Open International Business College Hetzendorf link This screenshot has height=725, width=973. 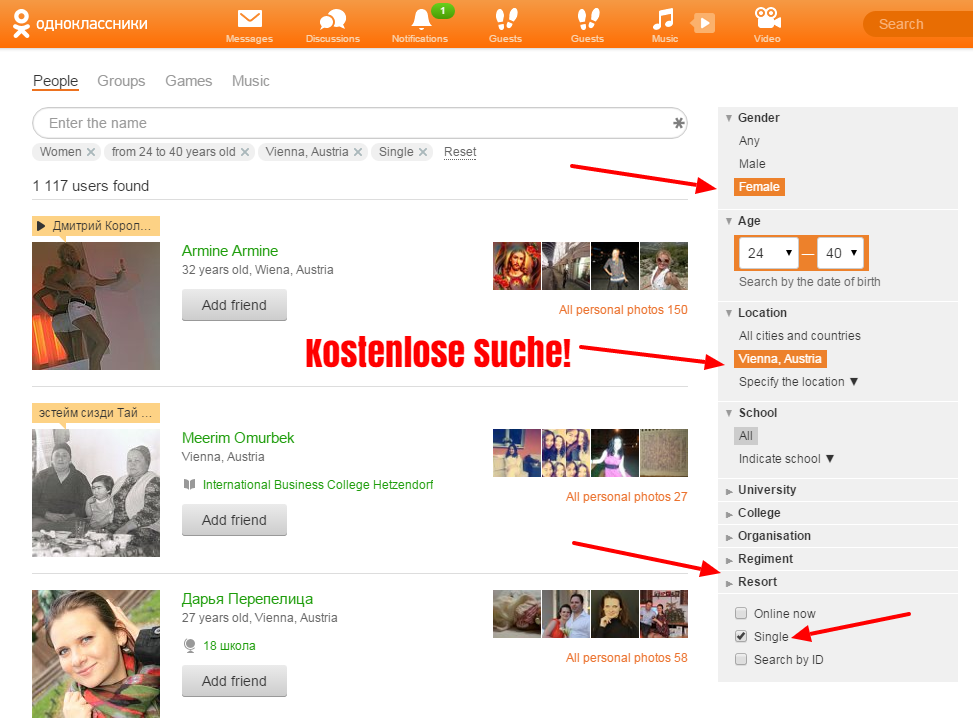318,485
